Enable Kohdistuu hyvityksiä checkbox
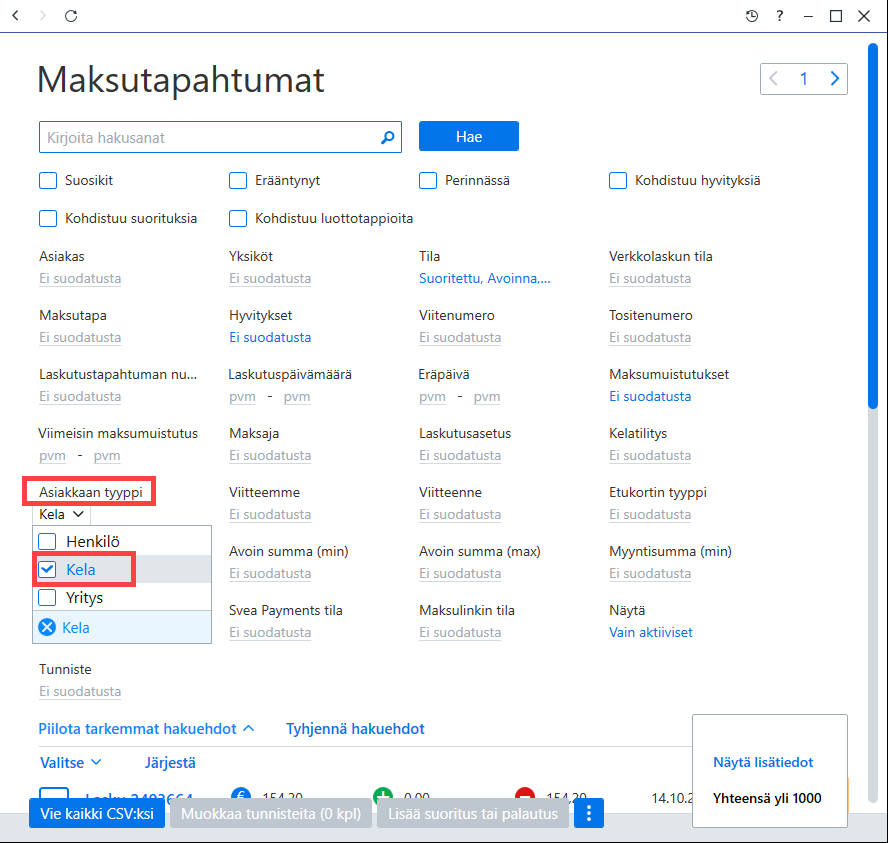 (618, 181)
